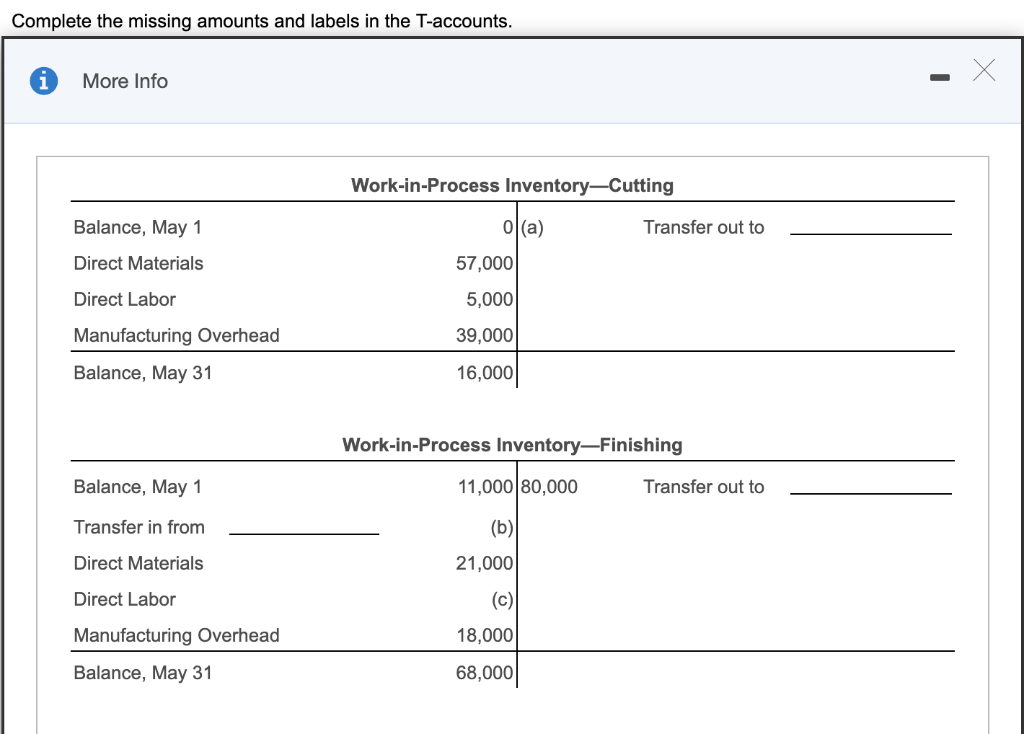1024x734 pixels.
Task: Click the Work-in-Process Inventory—Finishing title
Action: point(512,445)
